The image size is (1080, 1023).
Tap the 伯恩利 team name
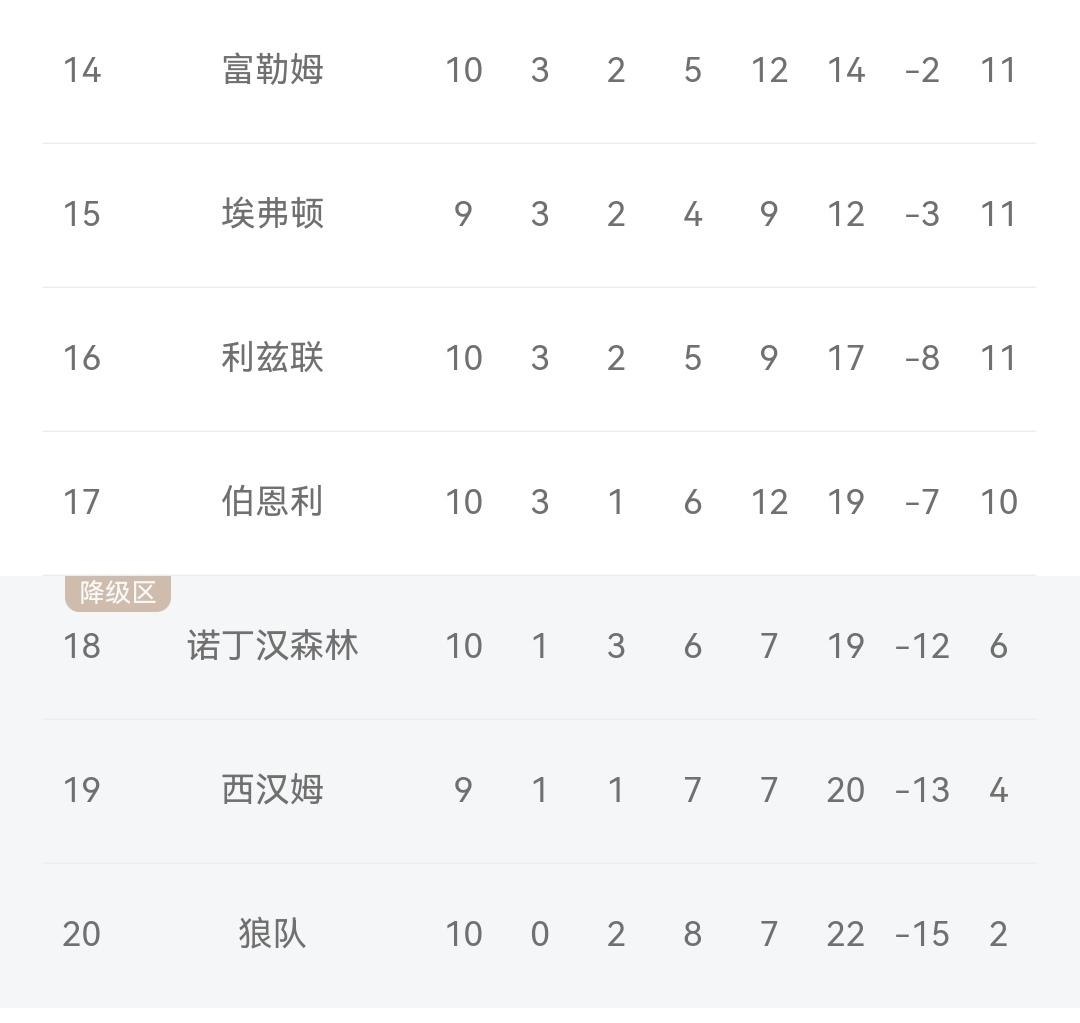272,502
